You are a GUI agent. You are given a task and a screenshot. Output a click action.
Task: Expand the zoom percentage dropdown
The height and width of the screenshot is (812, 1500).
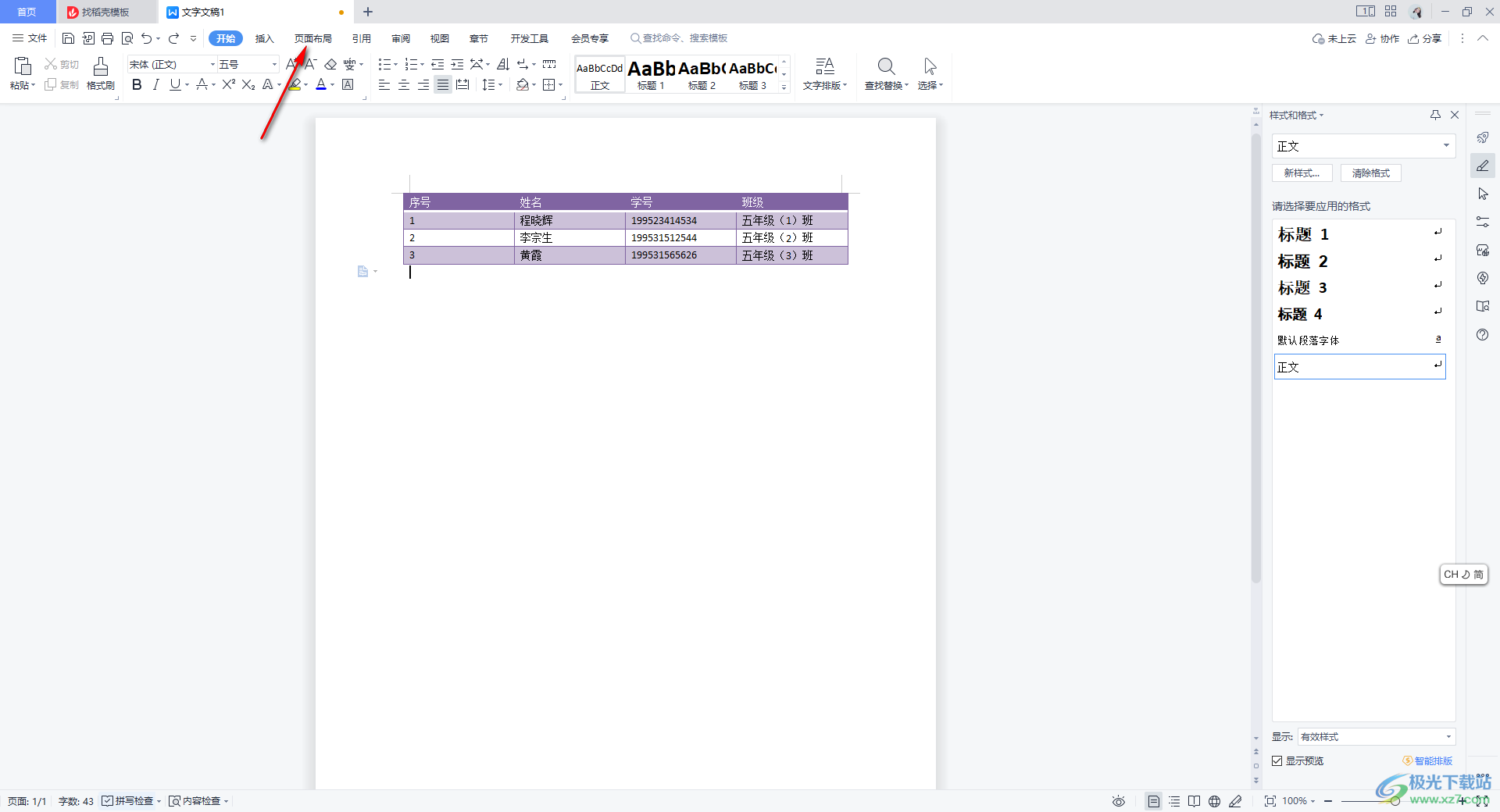pos(1313,801)
